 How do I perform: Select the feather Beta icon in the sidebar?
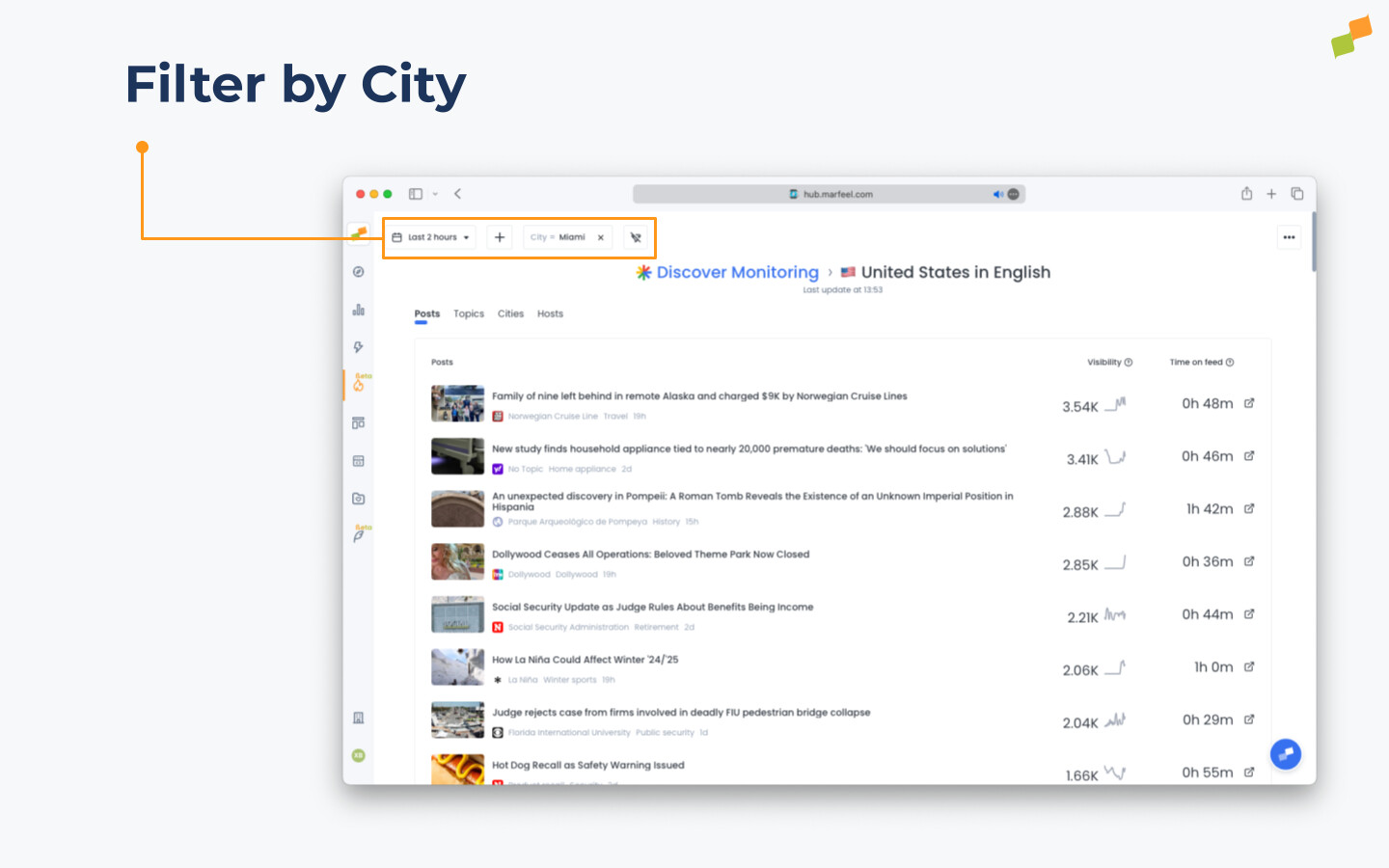tap(358, 536)
